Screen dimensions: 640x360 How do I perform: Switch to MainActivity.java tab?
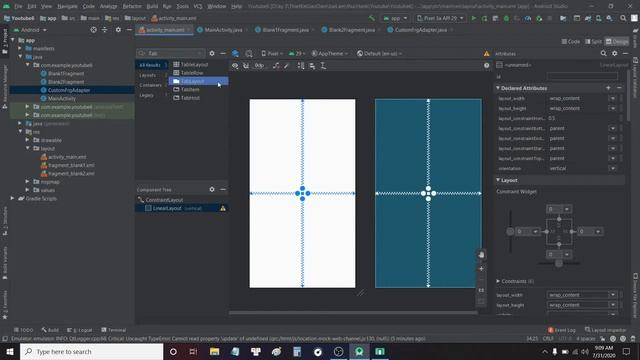point(223,30)
